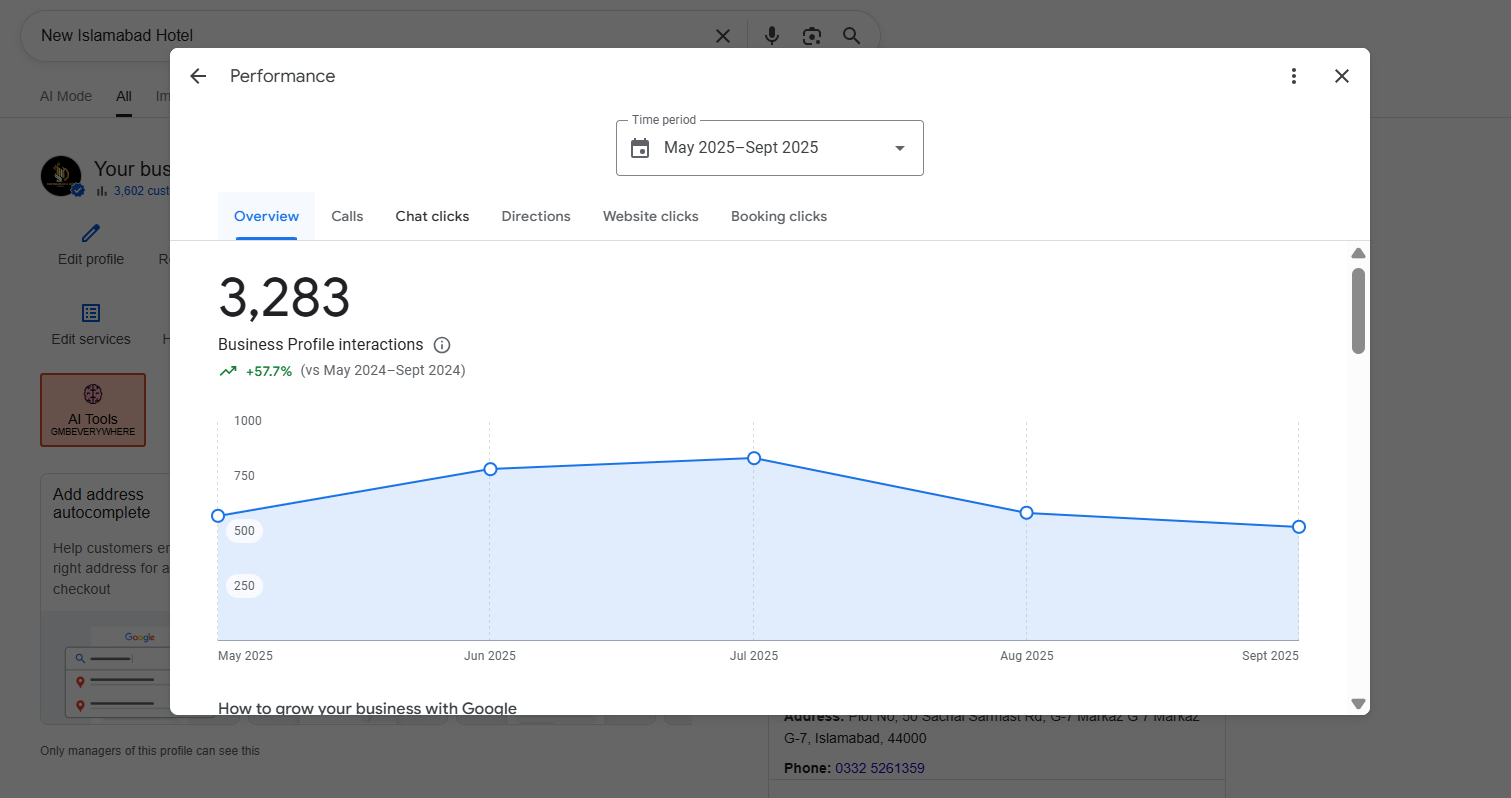Select the Jul 2025 data point on chart
Viewport: 1511px width, 798px height.
point(754,458)
